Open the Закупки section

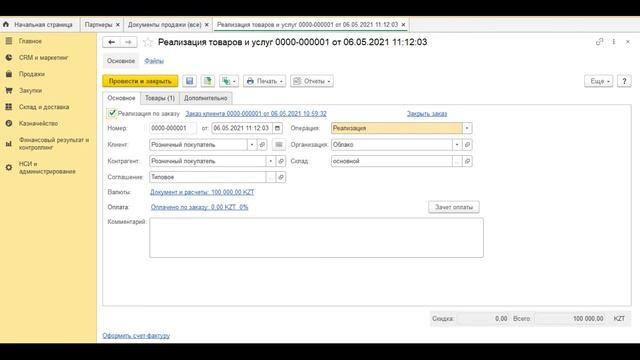point(30,90)
